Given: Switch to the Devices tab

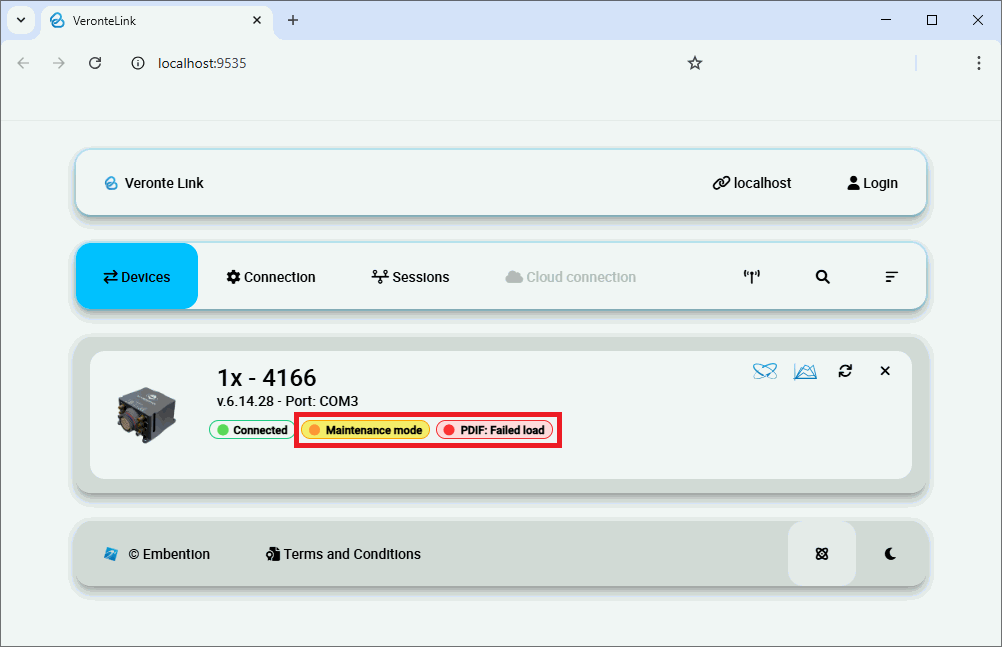Looking at the screenshot, I should [x=137, y=277].
